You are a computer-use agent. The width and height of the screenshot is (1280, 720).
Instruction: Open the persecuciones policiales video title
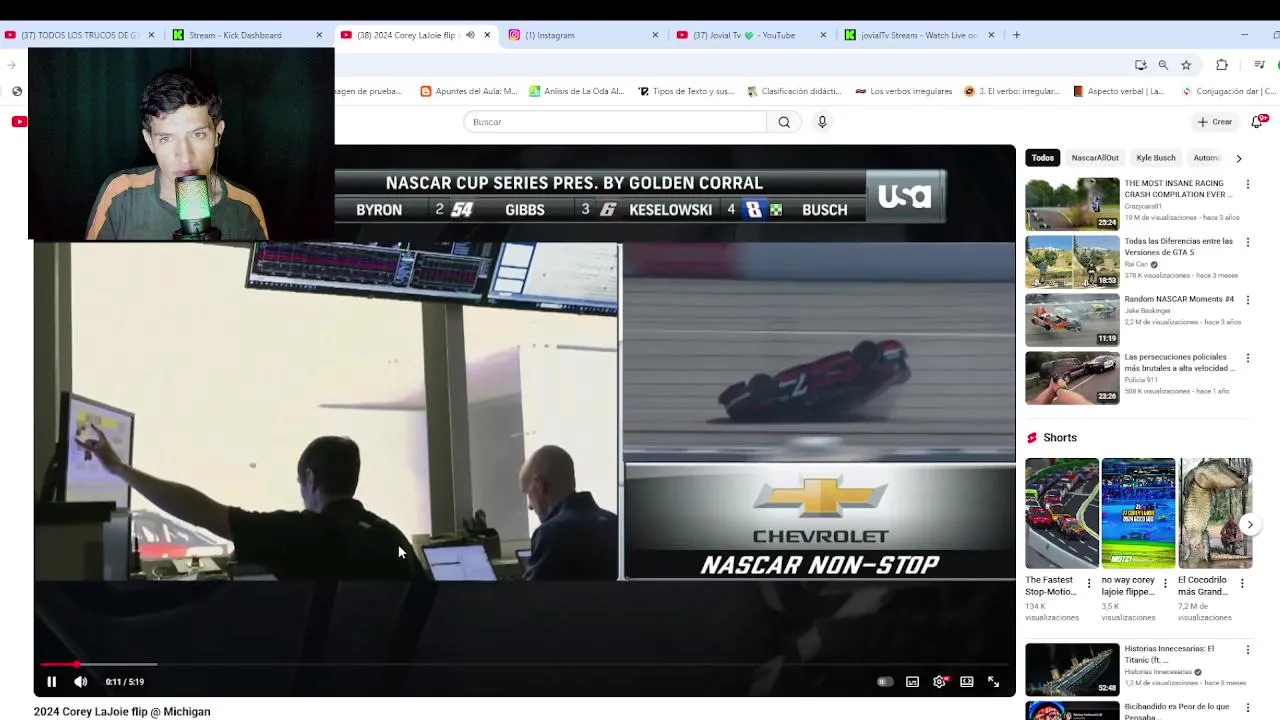[x=1179, y=362]
